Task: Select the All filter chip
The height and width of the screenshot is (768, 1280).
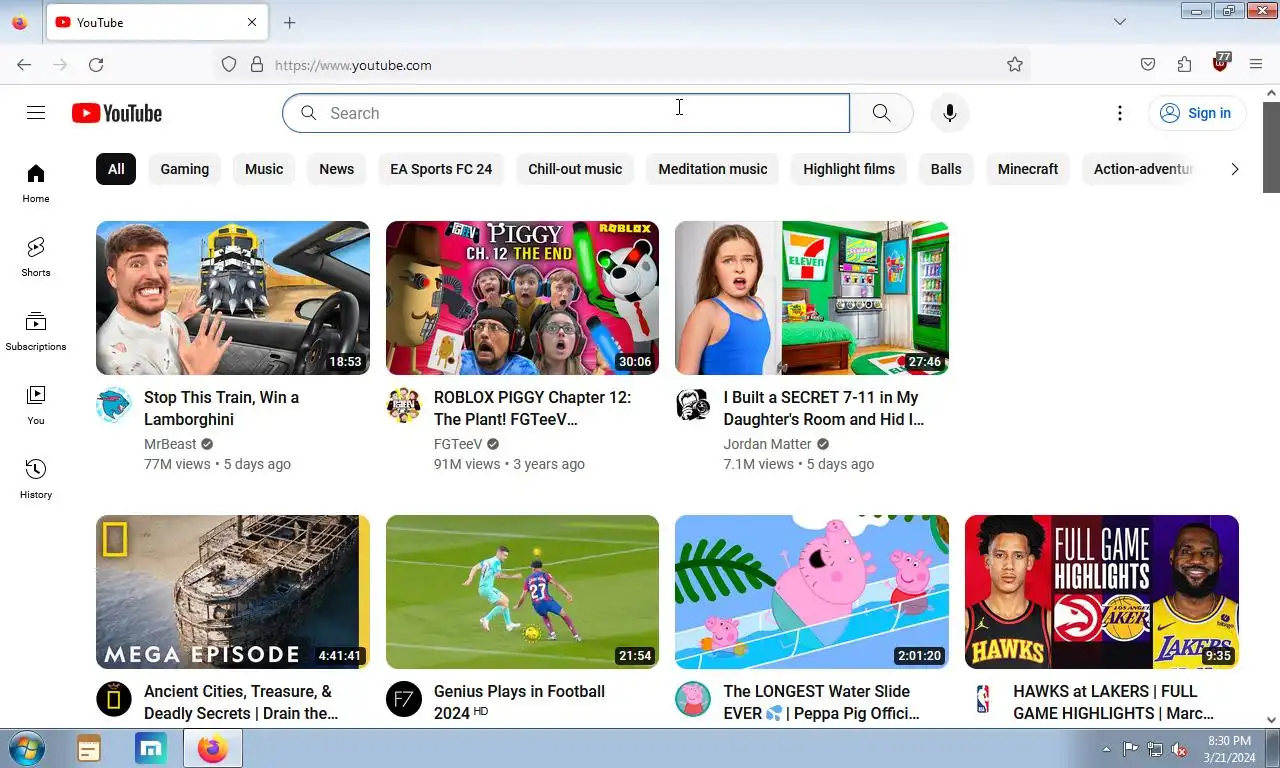Action: (116, 169)
